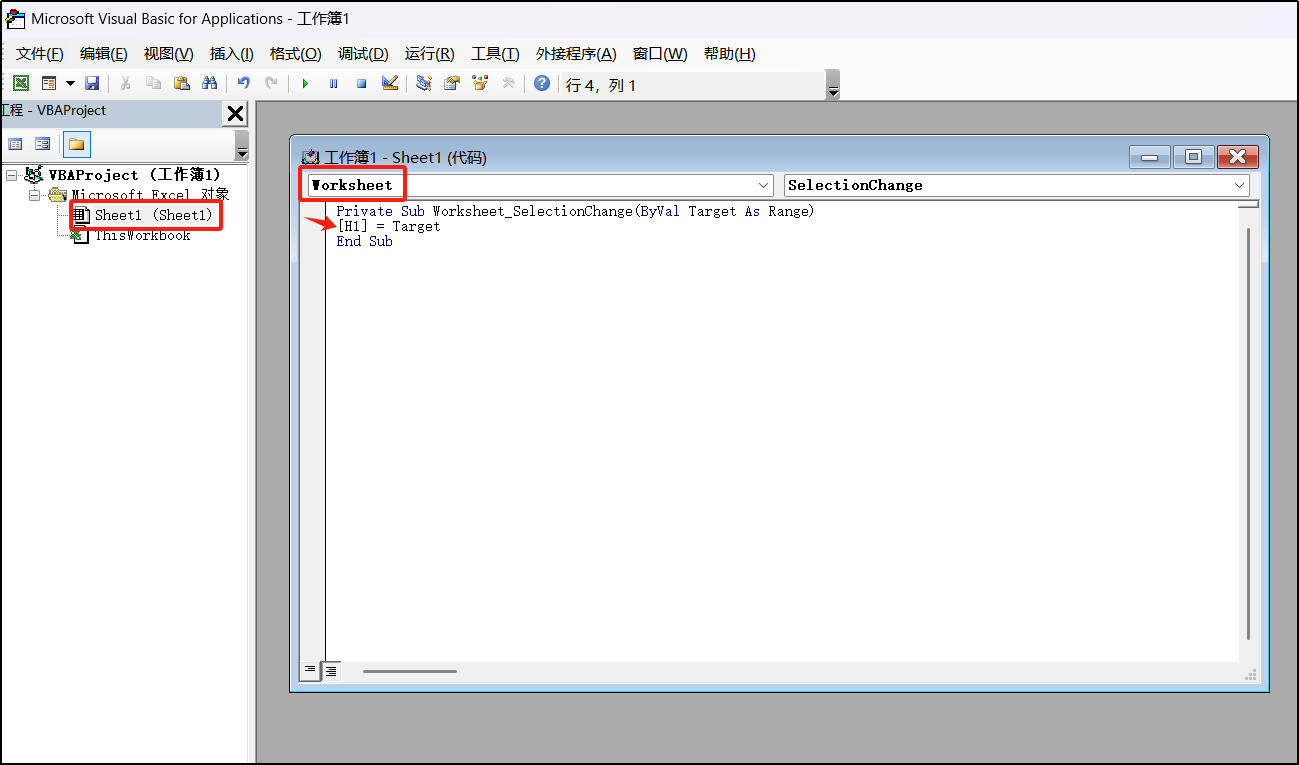This screenshot has height=765, width=1299.
Task: Click the blue Help question mark icon
Action: tap(541, 84)
